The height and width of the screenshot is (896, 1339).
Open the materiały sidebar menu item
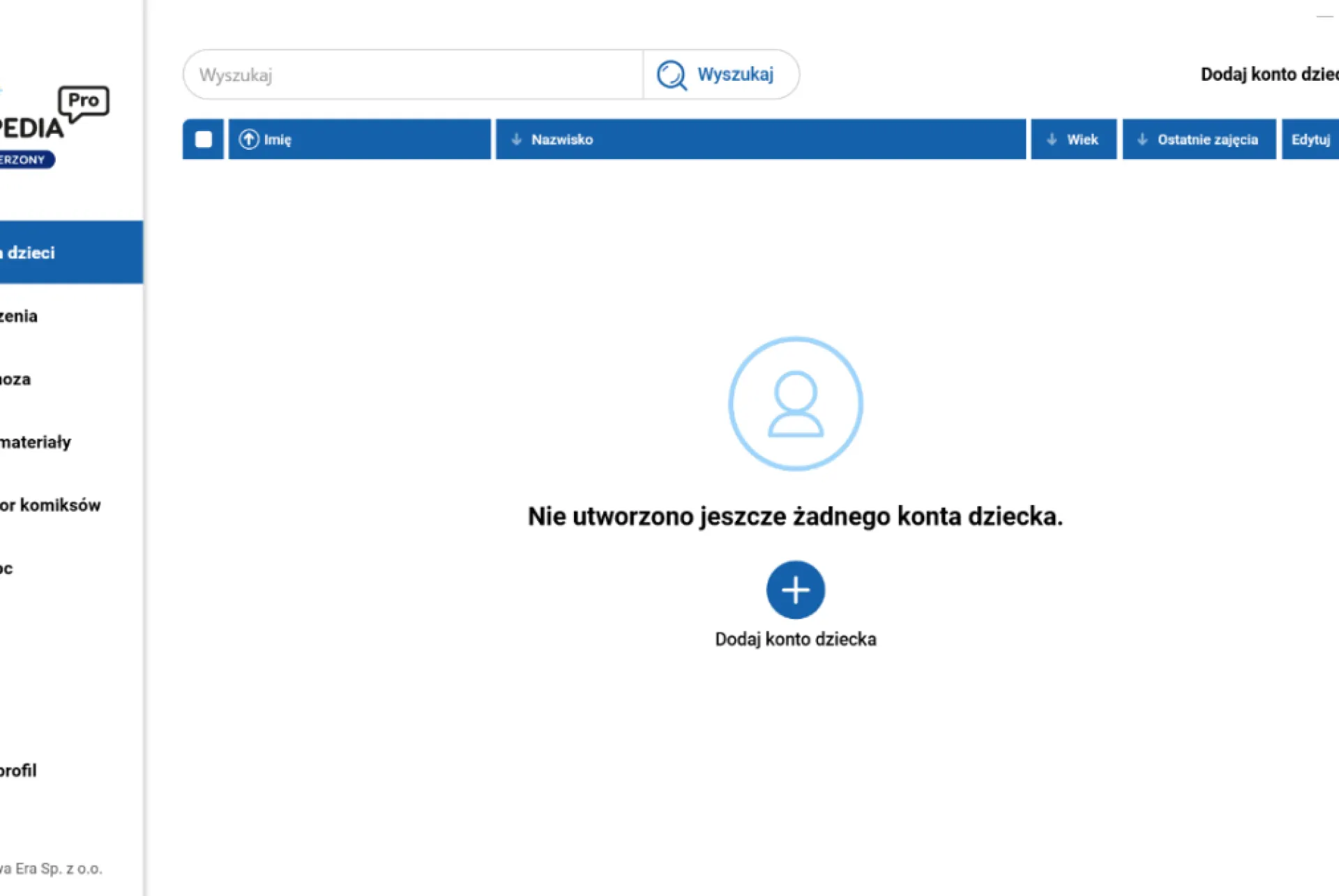tap(71, 442)
